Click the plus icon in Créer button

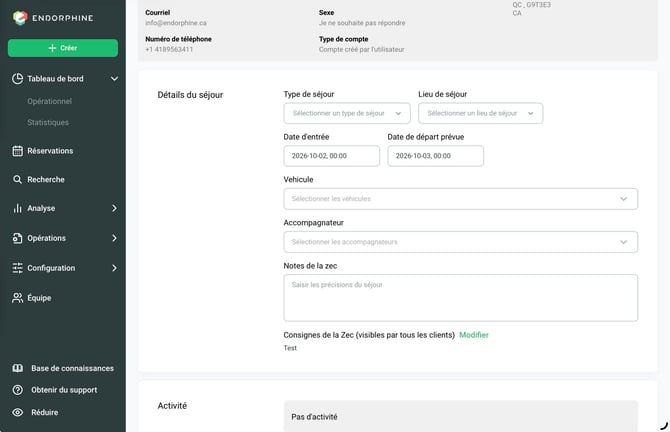coord(52,48)
